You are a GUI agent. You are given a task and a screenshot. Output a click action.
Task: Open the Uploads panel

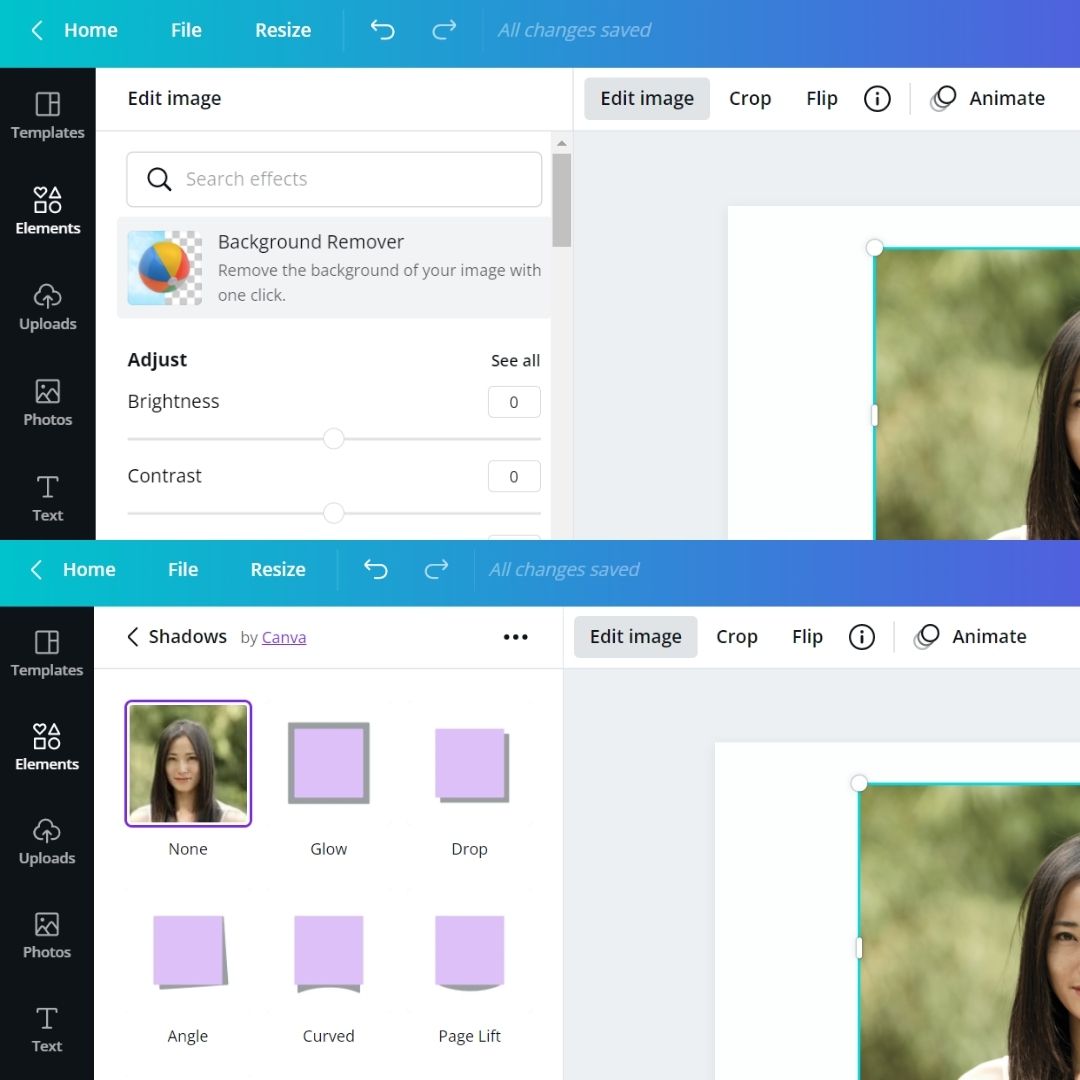(47, 307)
